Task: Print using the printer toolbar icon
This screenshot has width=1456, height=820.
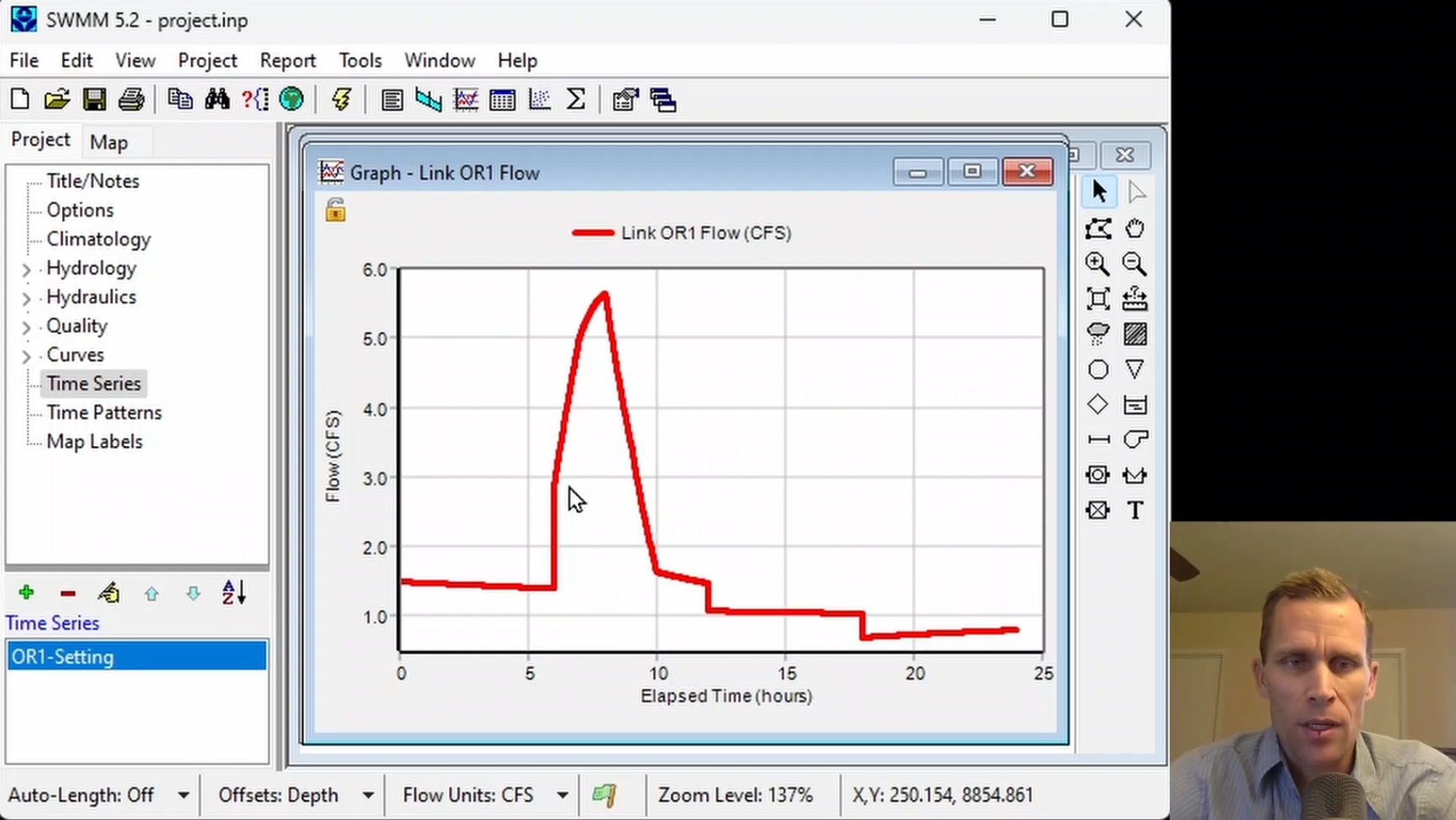Action: coord(131,100)
